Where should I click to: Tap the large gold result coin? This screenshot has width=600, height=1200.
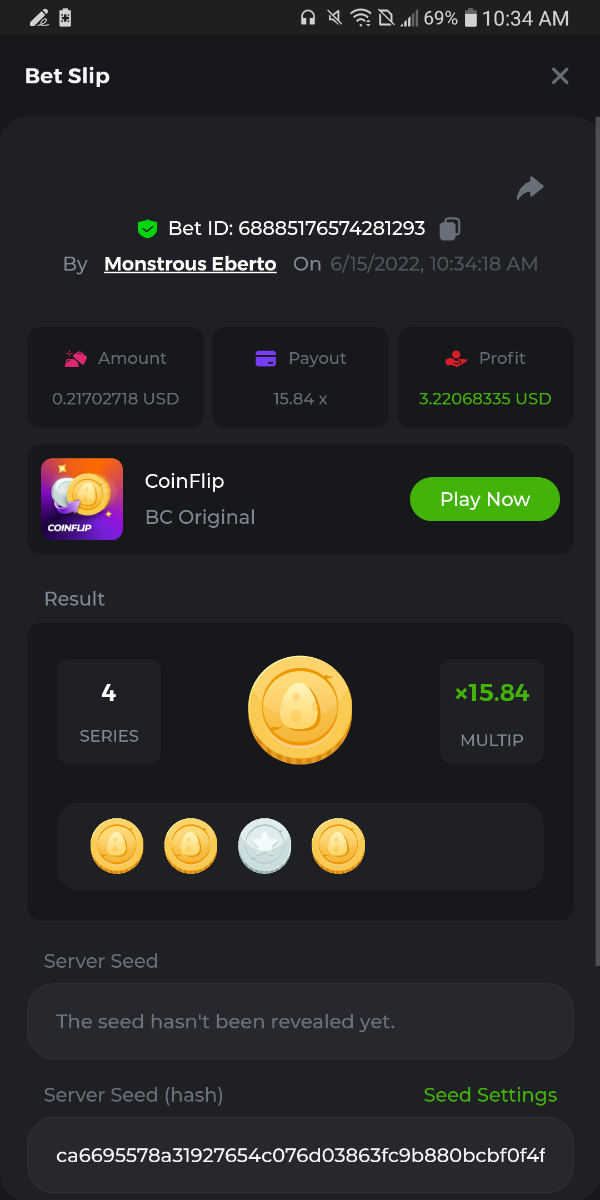(300, 710)
